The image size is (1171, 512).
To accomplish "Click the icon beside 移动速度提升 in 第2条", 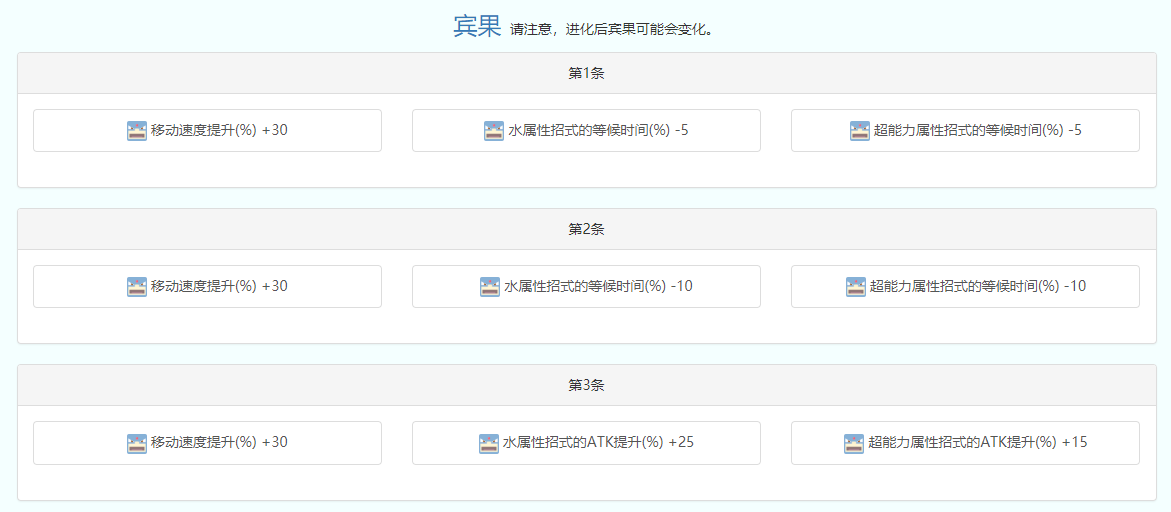I will pyautogui.click(x=137, y=287).
